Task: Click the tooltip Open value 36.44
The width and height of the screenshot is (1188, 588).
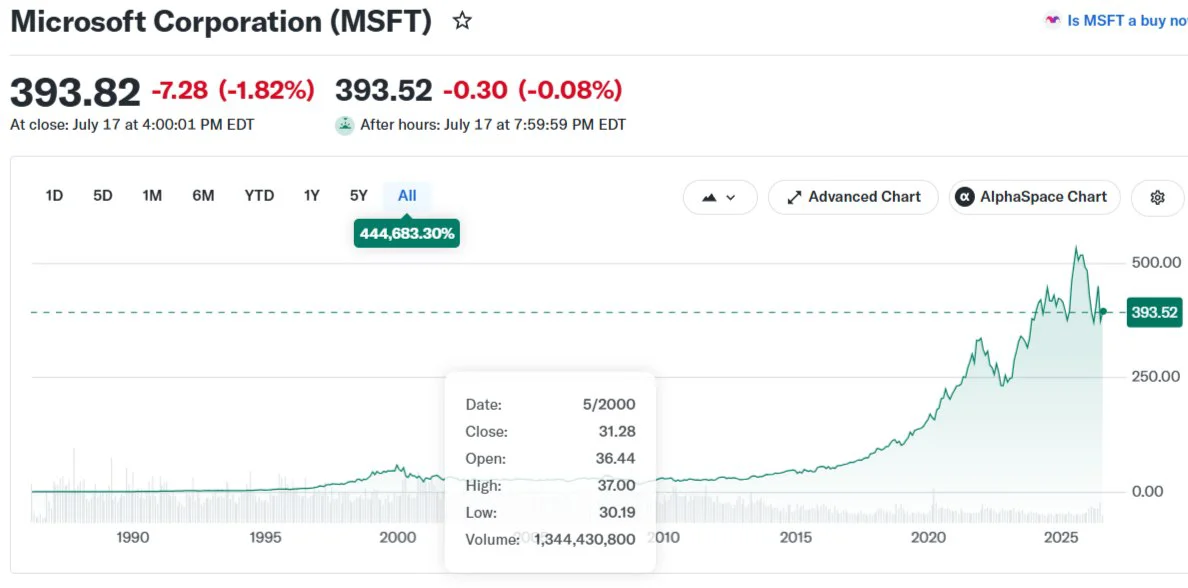Action: point(615,458)
